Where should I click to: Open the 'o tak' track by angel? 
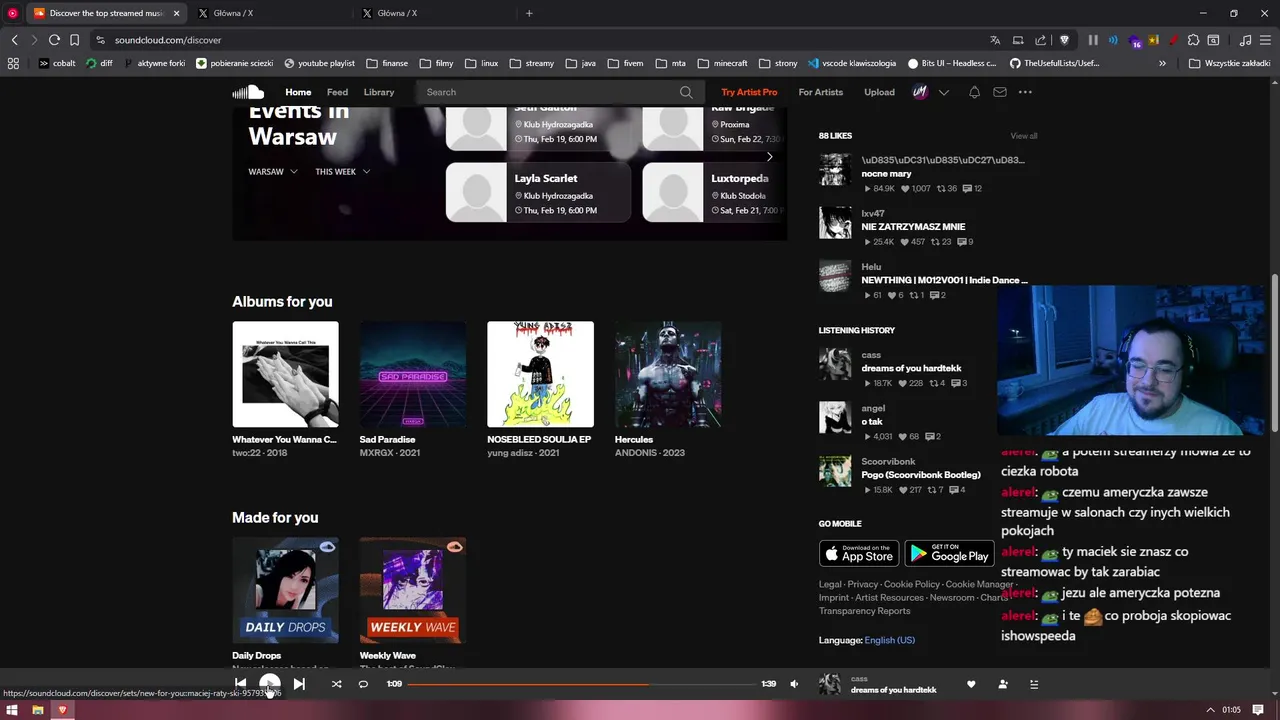click(872, 422)
